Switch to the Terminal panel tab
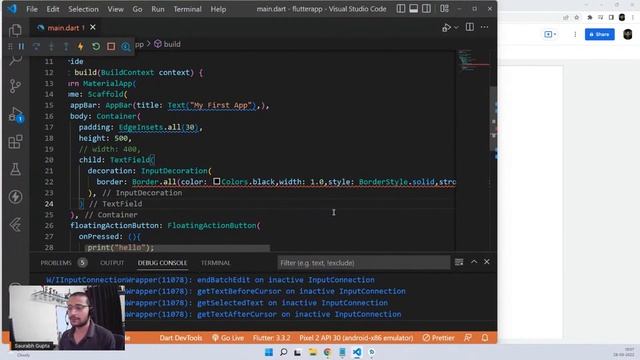640x360 pixels. (x=216, y=263)
